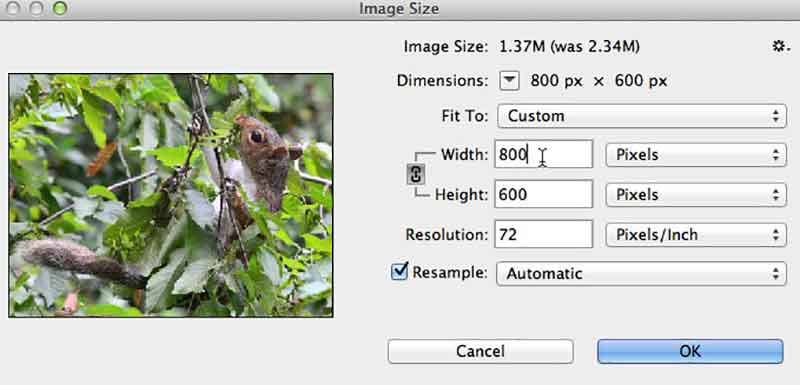Open the Dimensions unit triangle button

[x=509, y=81]
